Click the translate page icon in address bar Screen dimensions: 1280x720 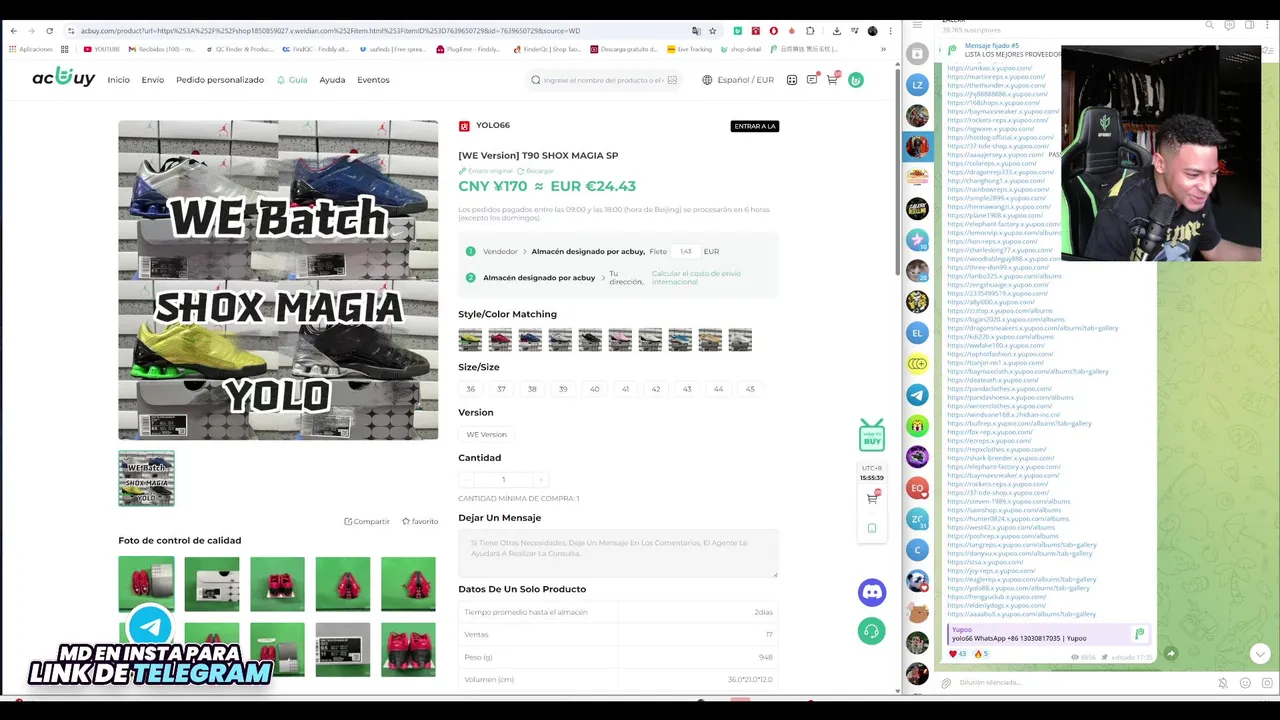pyautogui.click(x=696, y=31)
